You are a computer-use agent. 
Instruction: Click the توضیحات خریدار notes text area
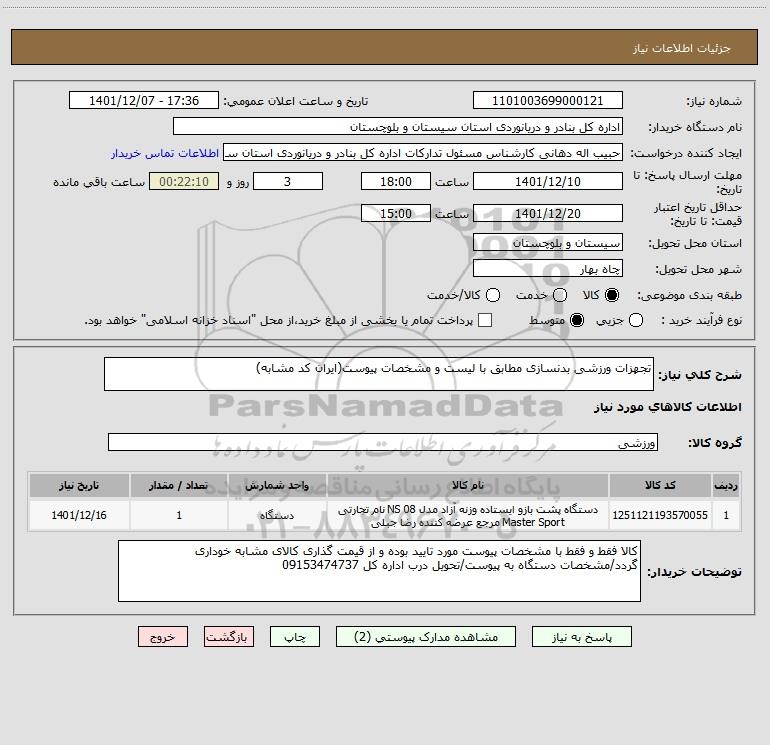pyautogui.click(x=379, y=571)
